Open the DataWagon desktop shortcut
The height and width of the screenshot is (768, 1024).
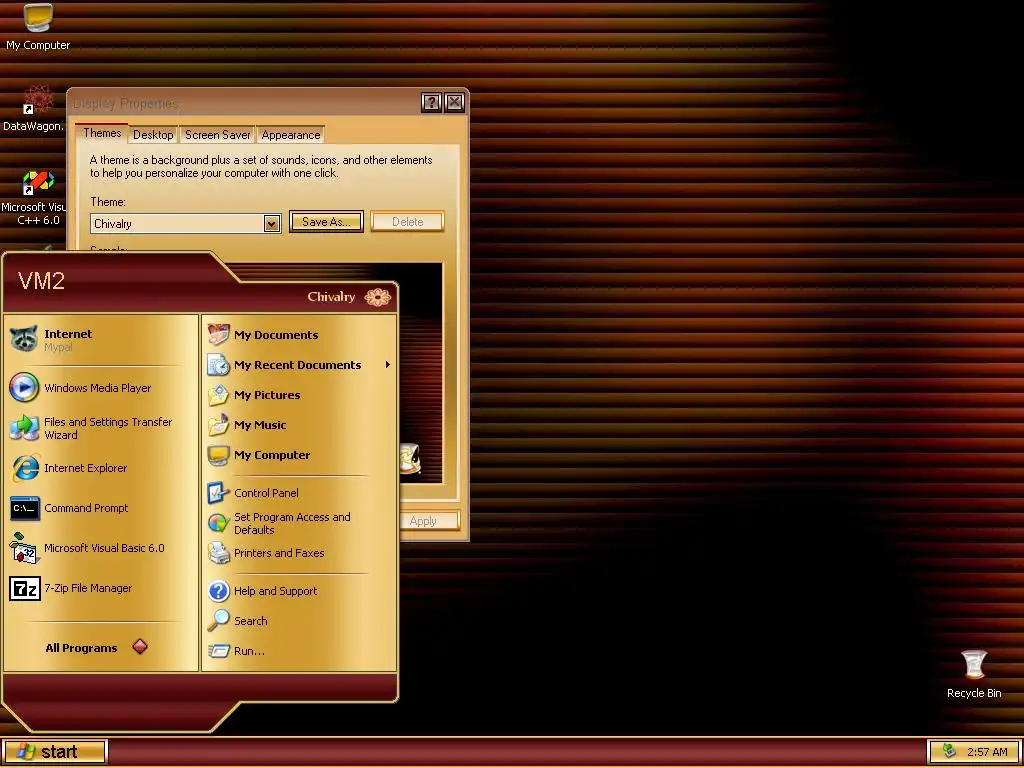[x=38, y=99]
